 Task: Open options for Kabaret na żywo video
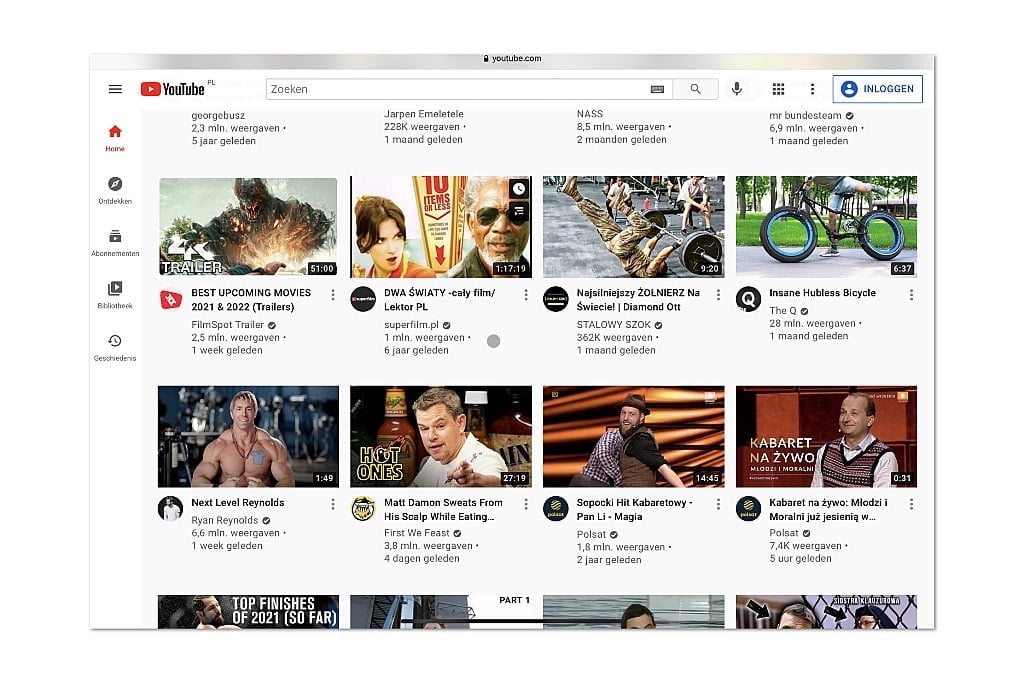click(x=911, y=504)
